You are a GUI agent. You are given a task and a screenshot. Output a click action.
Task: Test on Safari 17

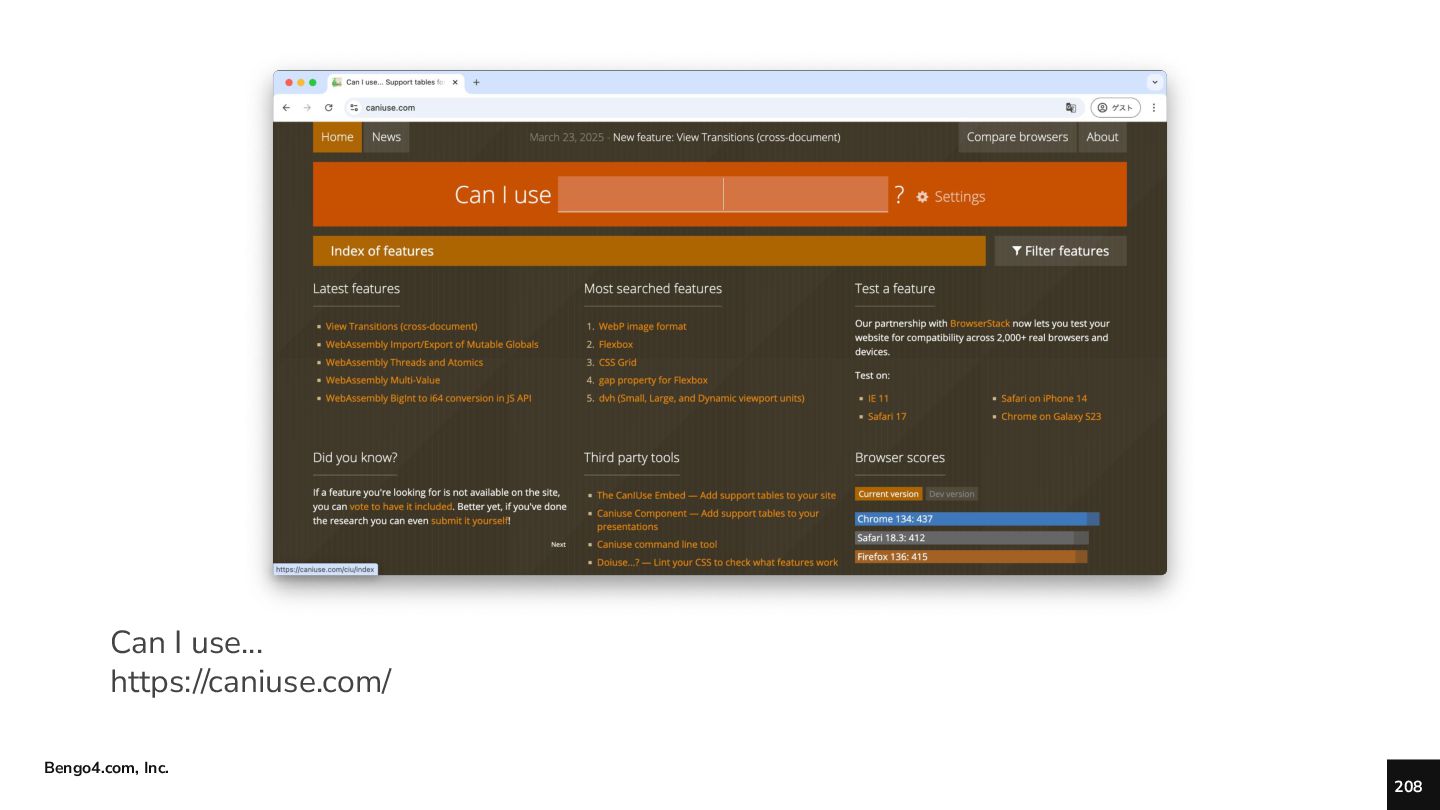[887, 416]
